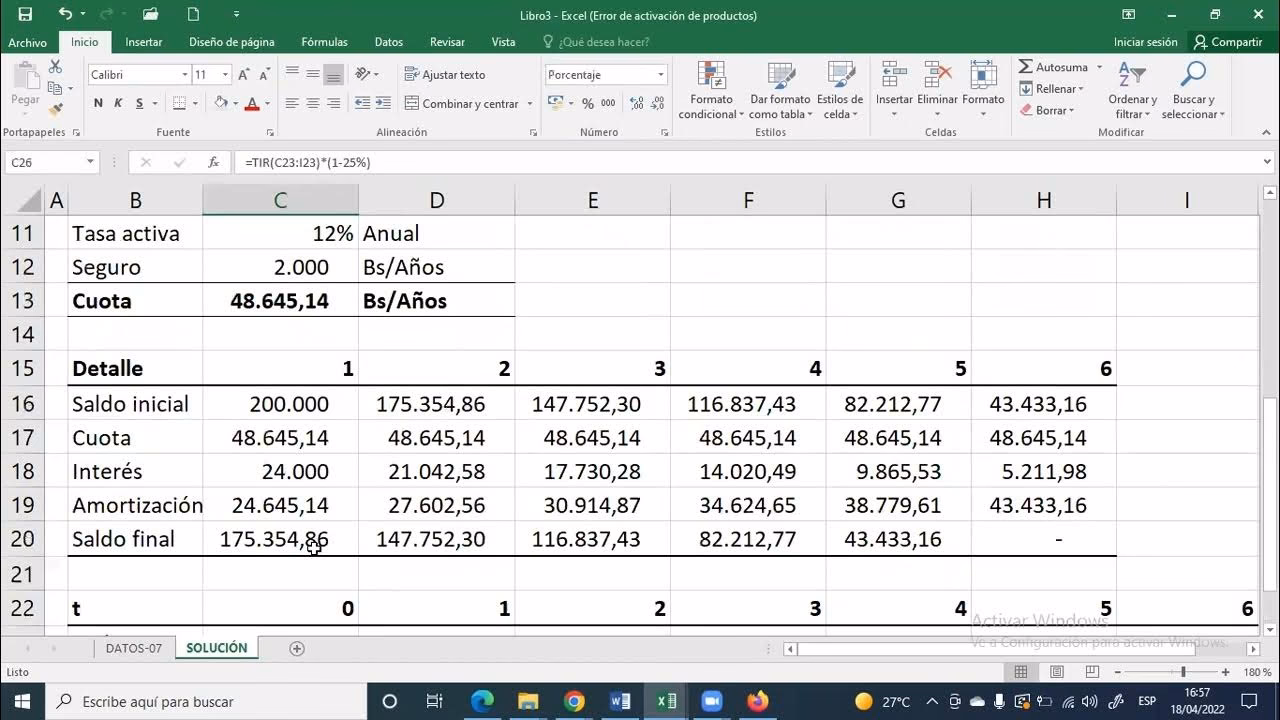This screenshot has width=1280, height=720.
Task: Click the Autosuma sigma icon
Action: tap(1026, 67)
